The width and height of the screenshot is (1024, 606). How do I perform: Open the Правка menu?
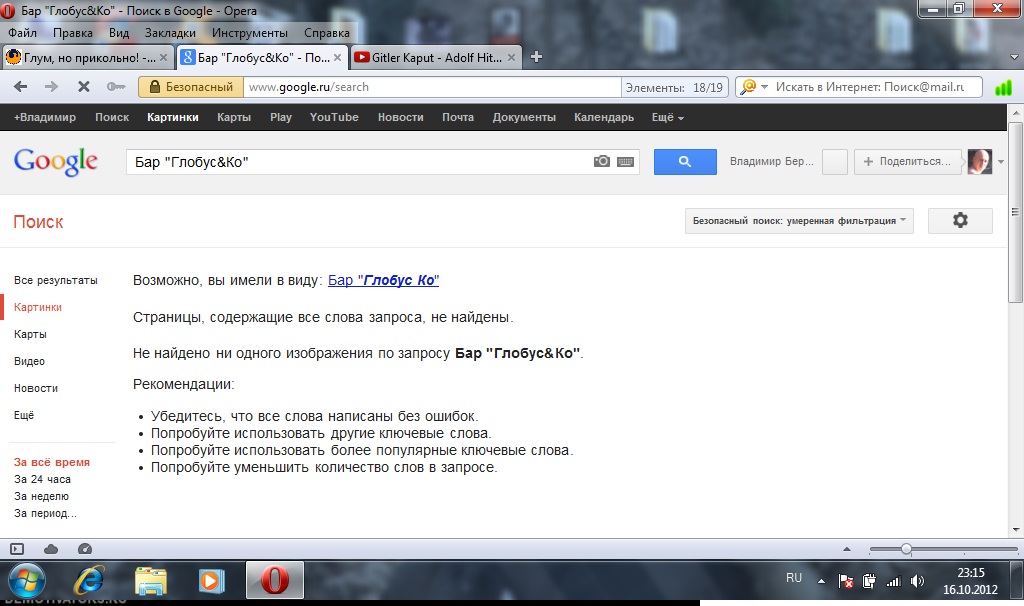pos(72,33)
